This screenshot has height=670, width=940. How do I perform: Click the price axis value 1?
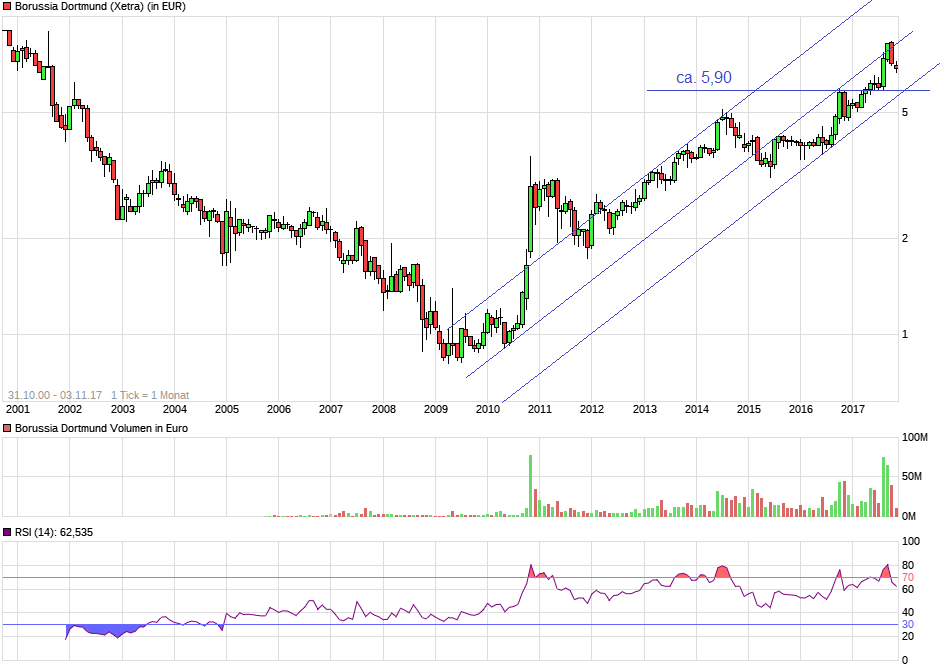coord(905,334)
